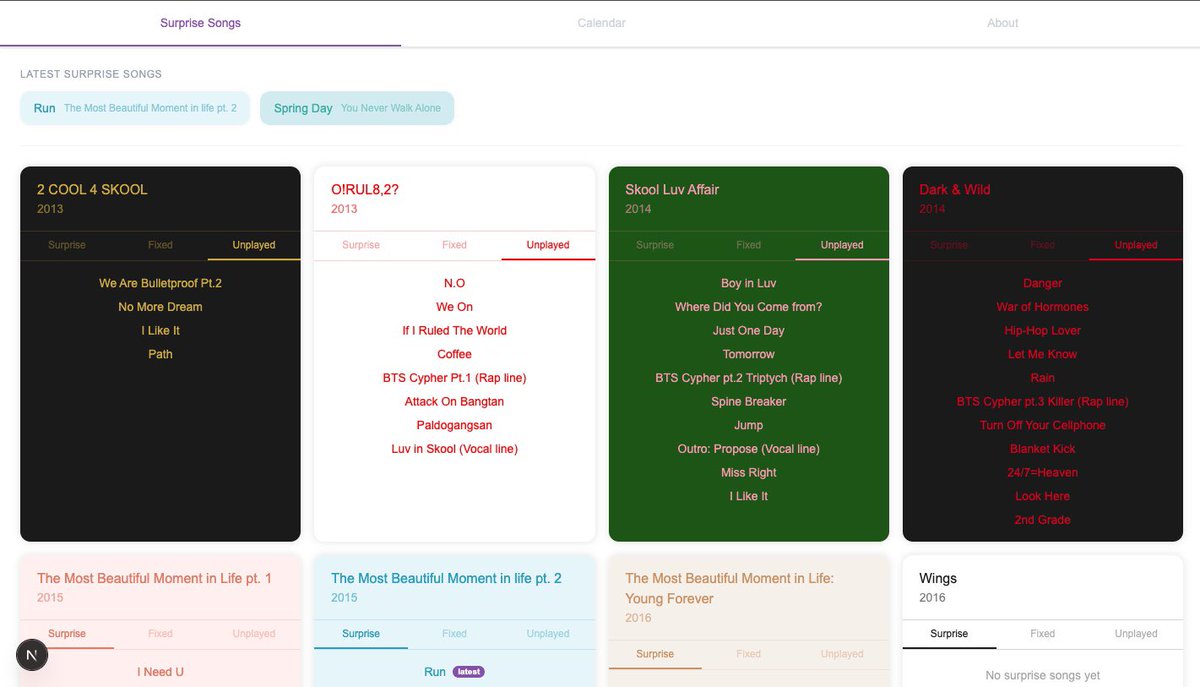Screen dimensions: 1200x687
Task: Select Surprise tab in 2 COOL 4 SKOOL card
Action: (67, 245)
